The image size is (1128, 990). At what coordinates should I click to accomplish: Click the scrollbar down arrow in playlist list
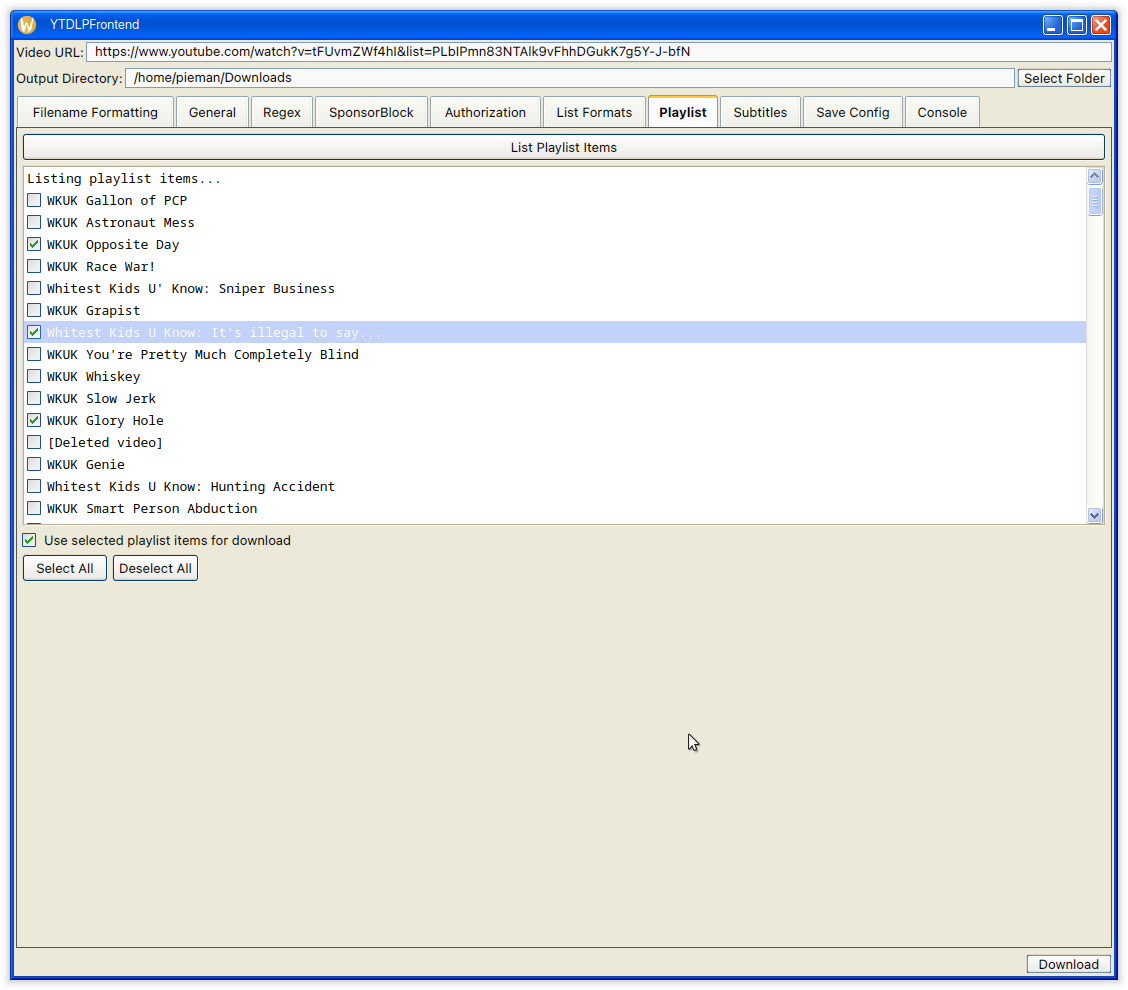click(1094, 515)
